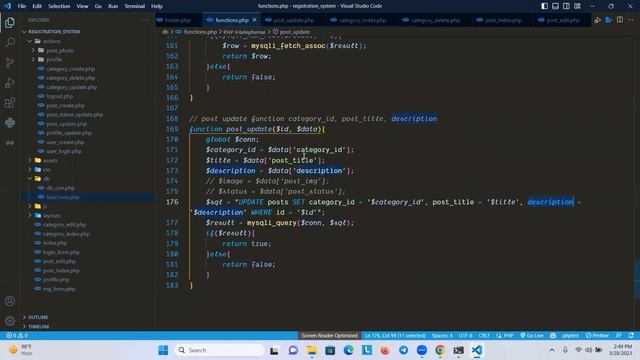Click the VS Code logo menu icon

[7, 6]
